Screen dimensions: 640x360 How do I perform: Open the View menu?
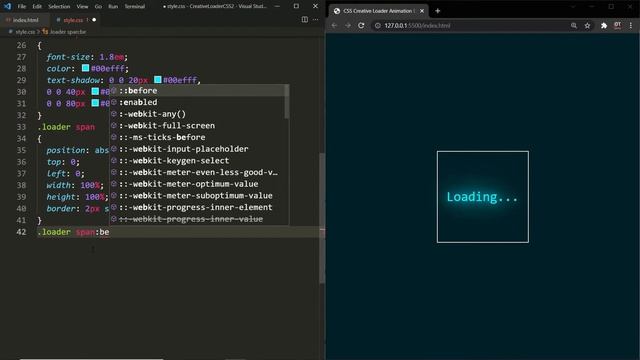[x=82, y=7]
